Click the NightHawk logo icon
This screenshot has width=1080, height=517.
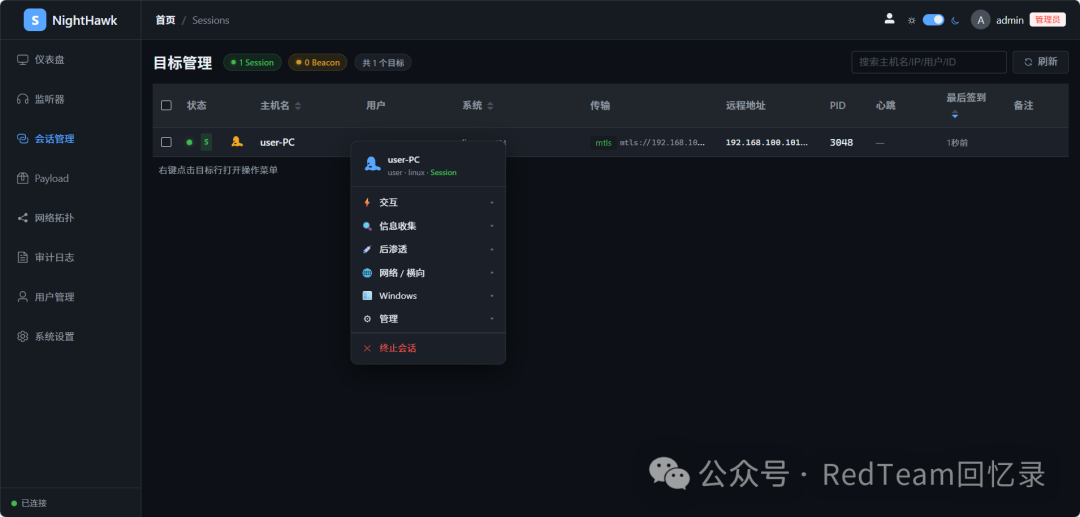[x=34, y=20]
